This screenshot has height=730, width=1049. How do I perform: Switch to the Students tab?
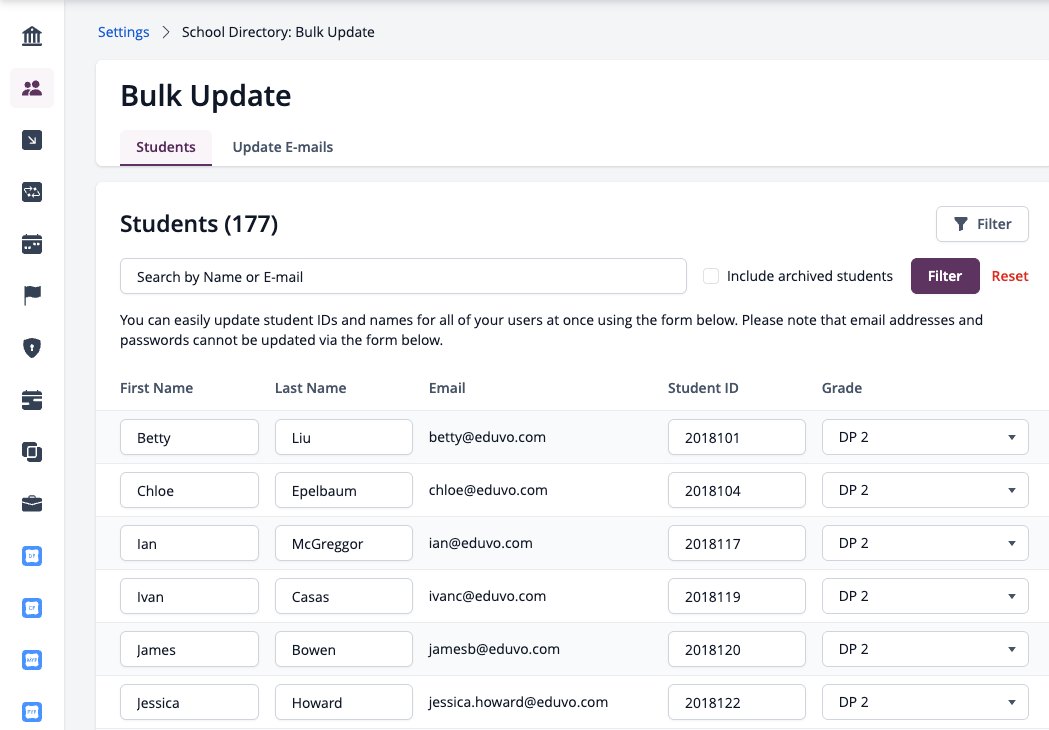[166, 147]
